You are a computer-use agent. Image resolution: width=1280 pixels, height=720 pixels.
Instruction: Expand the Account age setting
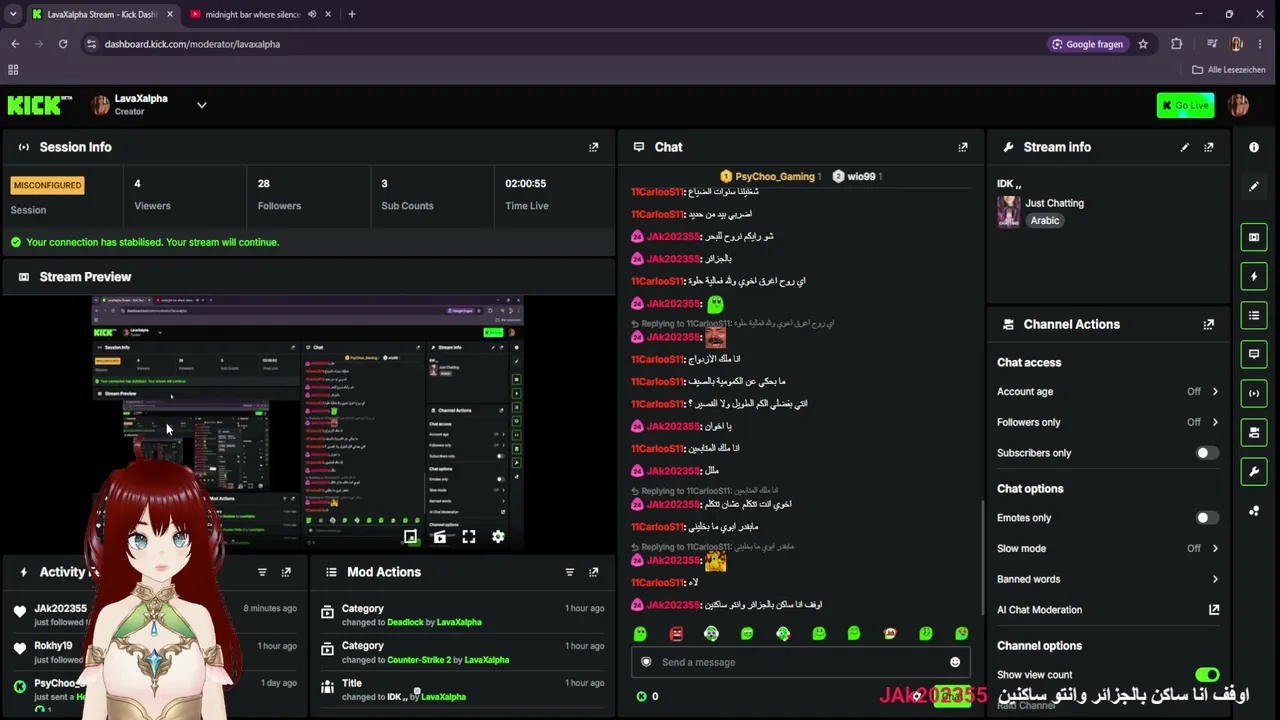1108,392
